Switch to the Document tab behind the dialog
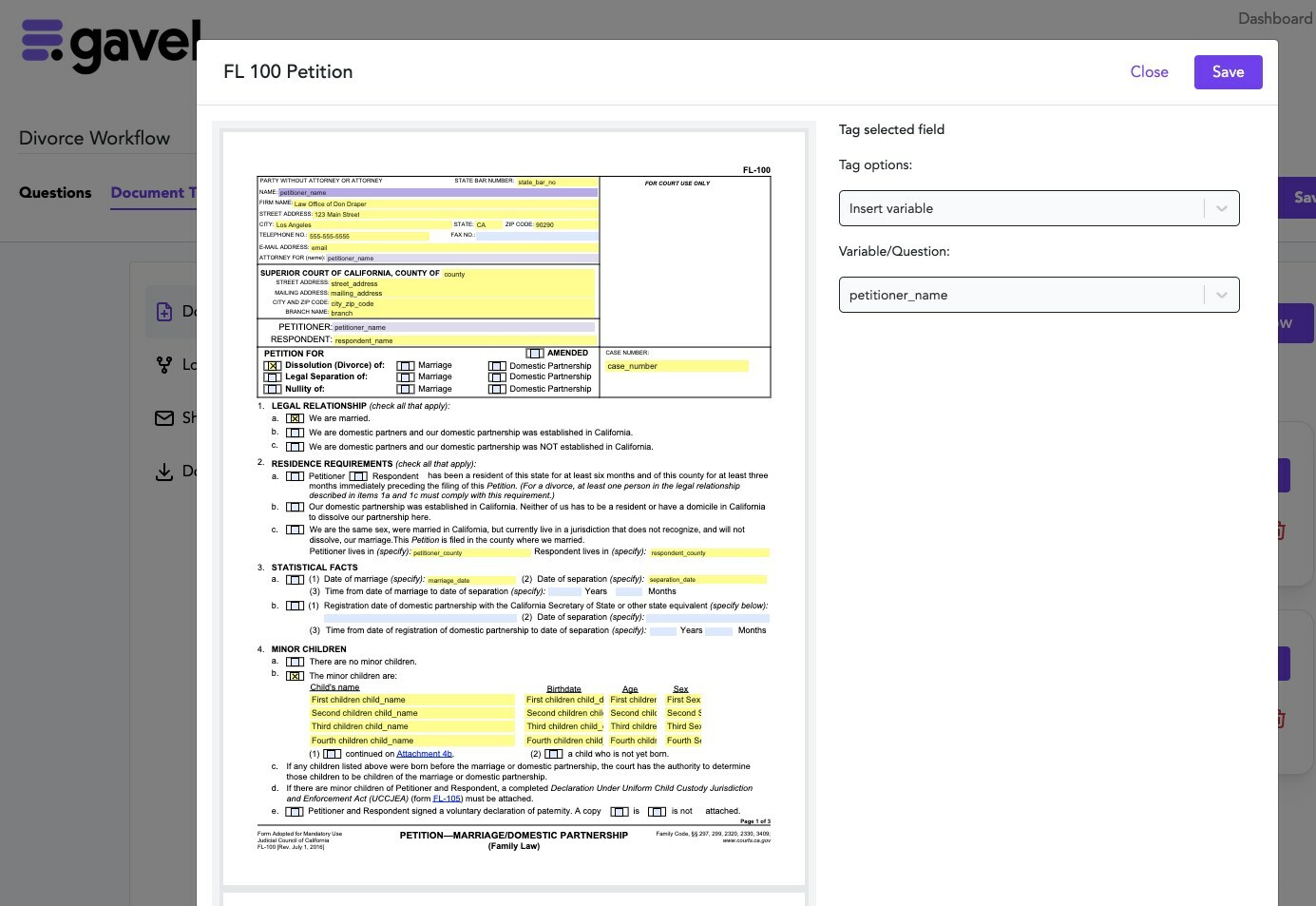This screenshot has width=1316, height=906. [153, 192]
